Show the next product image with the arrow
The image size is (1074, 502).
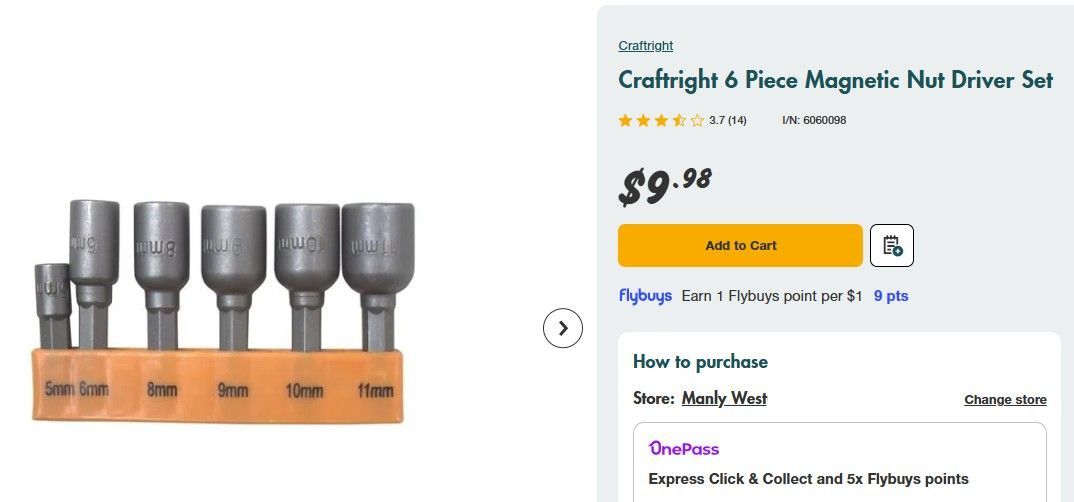(563, 328)
